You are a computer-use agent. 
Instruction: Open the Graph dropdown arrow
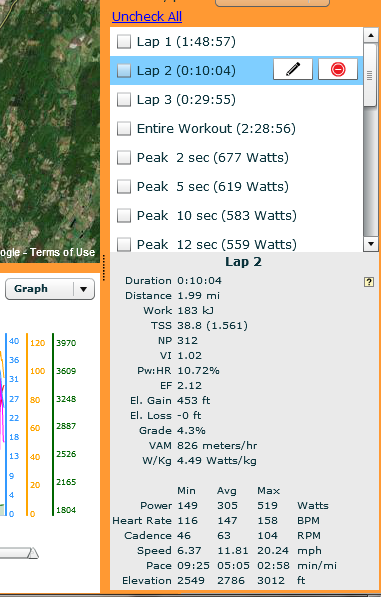click(x=84, y=289)
